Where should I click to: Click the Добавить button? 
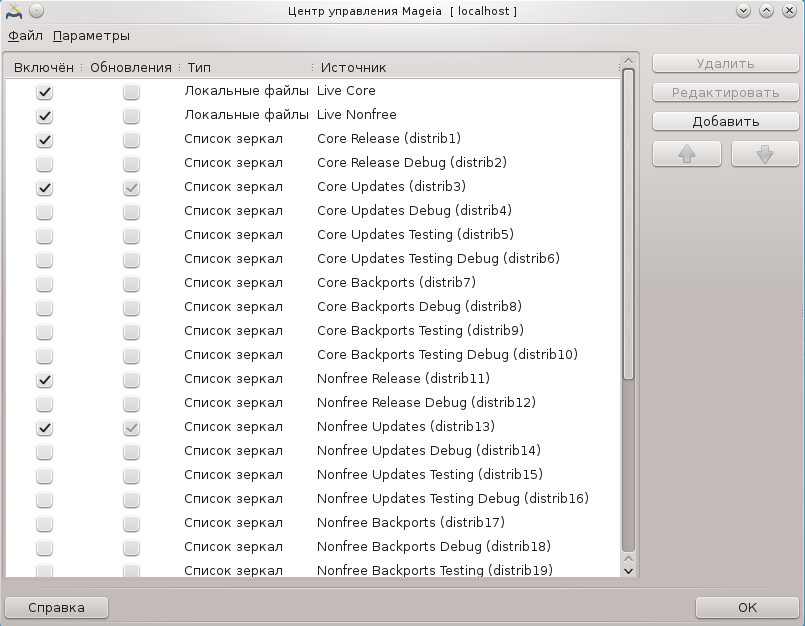click(x=725, y=122)
